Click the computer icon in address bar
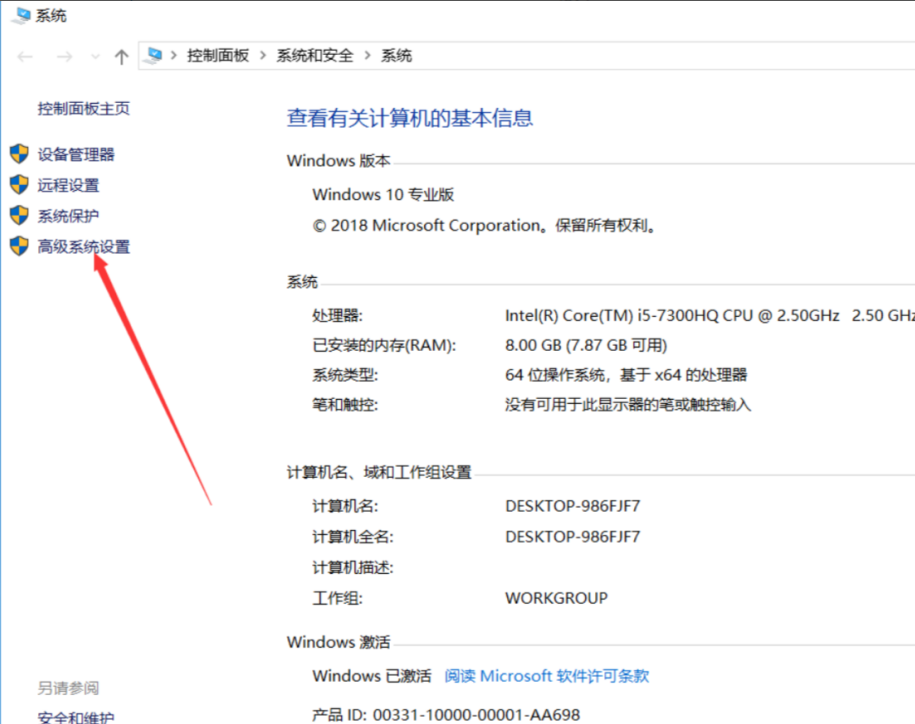 [154, 56]
